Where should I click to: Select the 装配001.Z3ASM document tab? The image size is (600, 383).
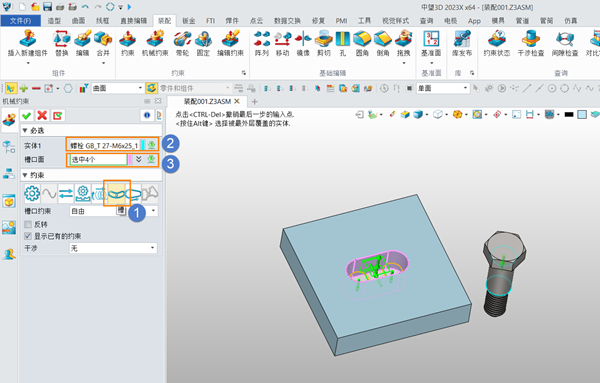tap(207, 101)
